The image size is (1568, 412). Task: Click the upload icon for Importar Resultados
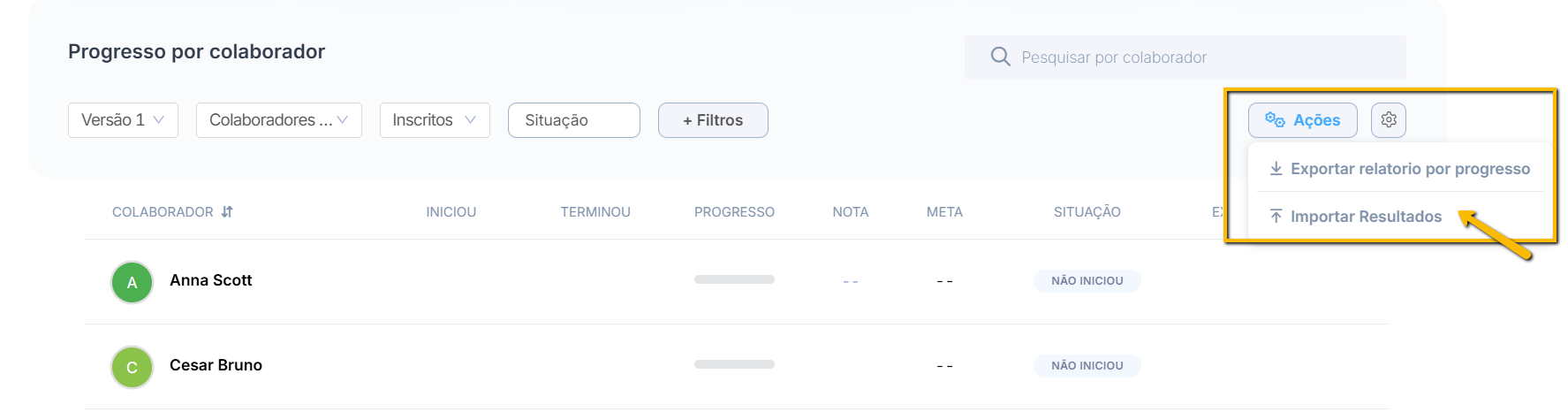[x=1276, y=216]
